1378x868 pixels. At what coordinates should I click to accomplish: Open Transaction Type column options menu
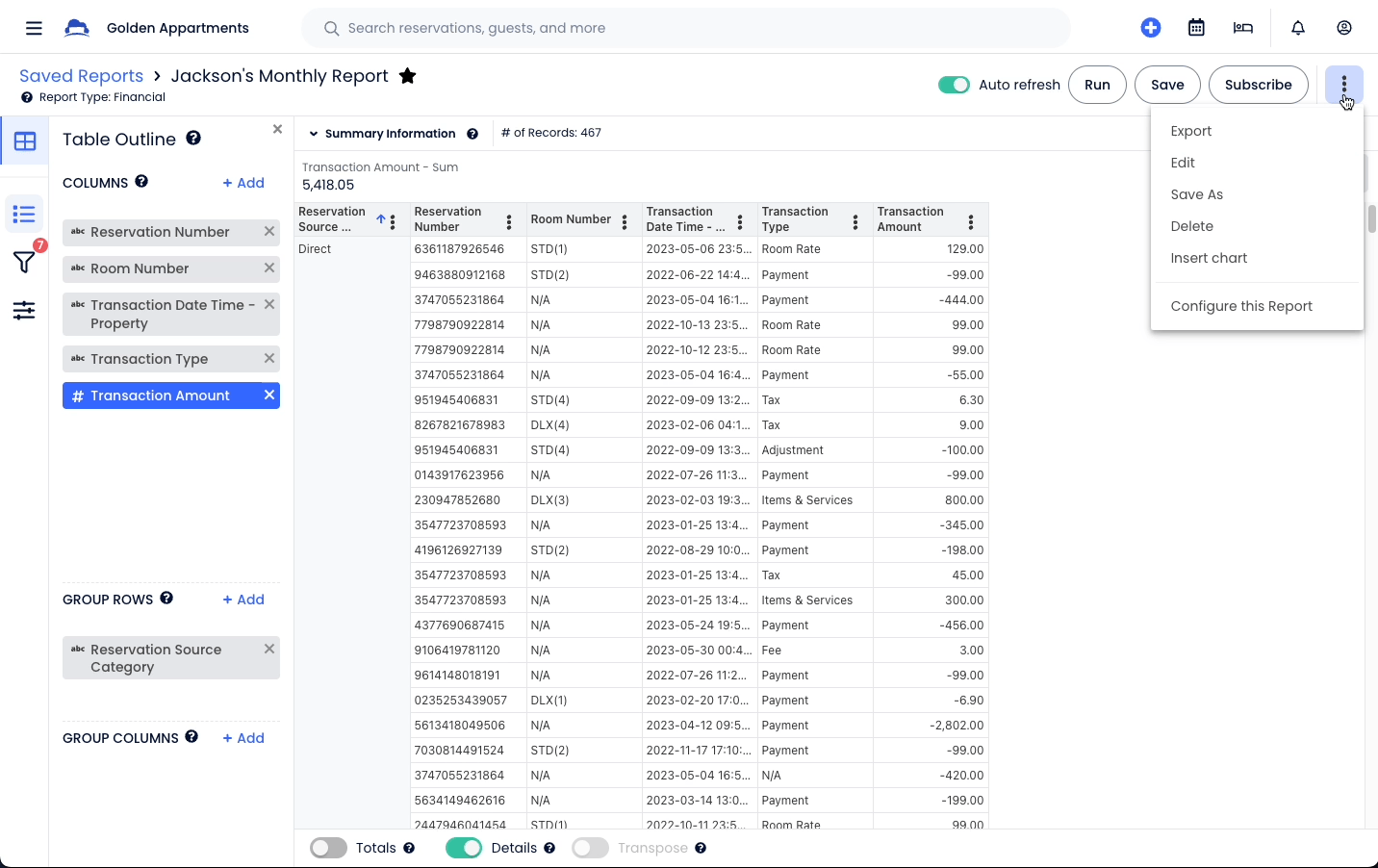[855, 222]
